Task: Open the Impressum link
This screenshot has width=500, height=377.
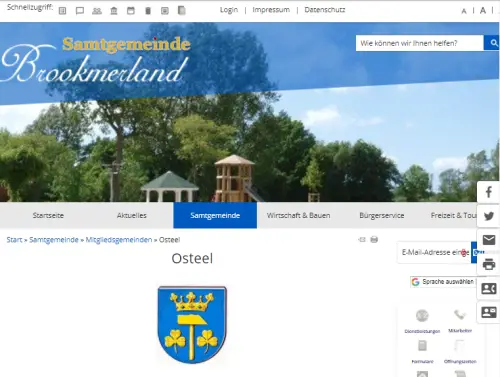Action: (271, 10)
